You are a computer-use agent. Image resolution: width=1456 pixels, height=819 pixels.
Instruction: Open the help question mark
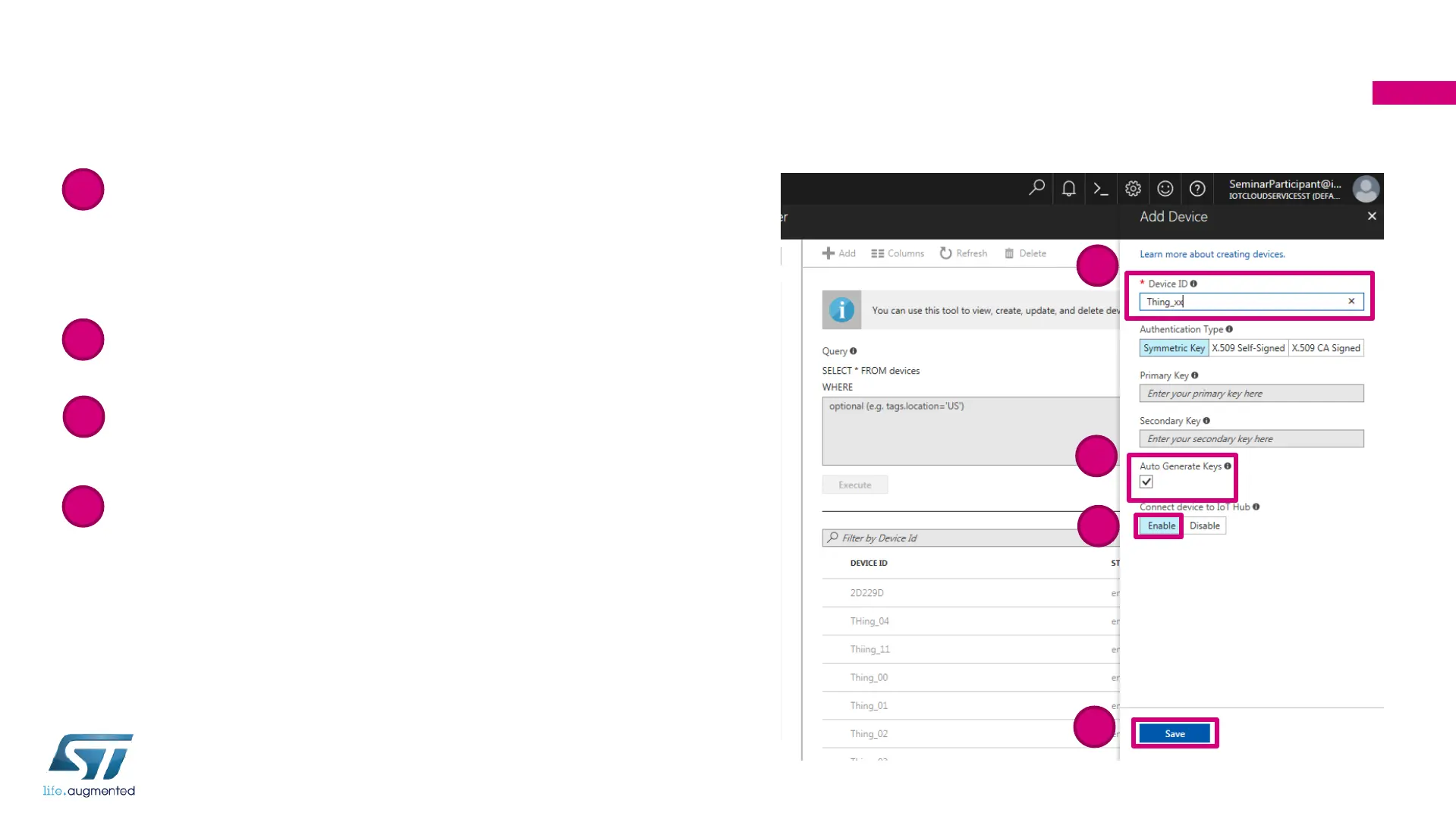coord(1197,189)
